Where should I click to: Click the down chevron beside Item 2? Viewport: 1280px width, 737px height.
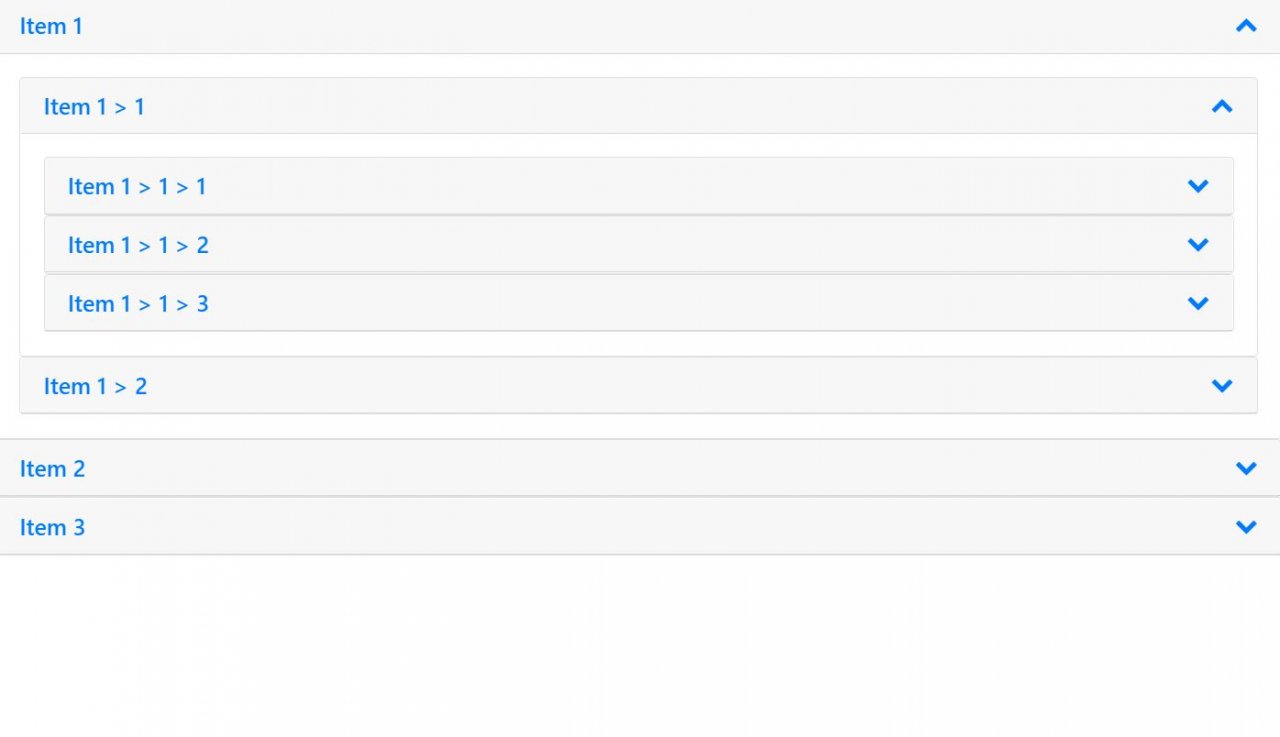[x=1246, y=468]
